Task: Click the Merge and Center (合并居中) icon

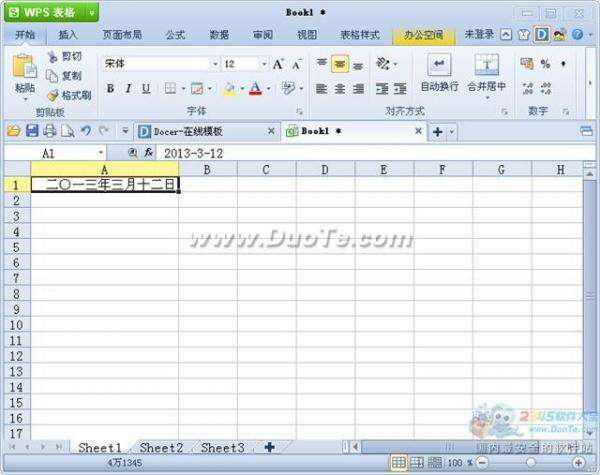Action: click(486, 65)
